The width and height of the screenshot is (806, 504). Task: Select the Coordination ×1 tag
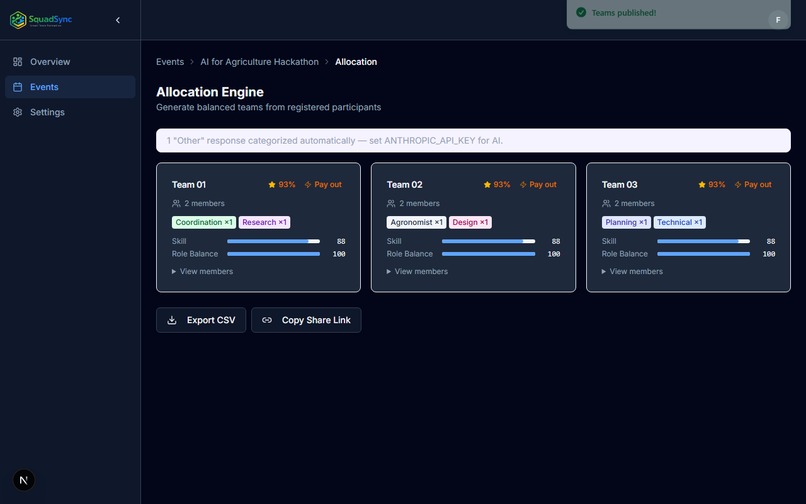pyautogui.click(x=204, y=222)
